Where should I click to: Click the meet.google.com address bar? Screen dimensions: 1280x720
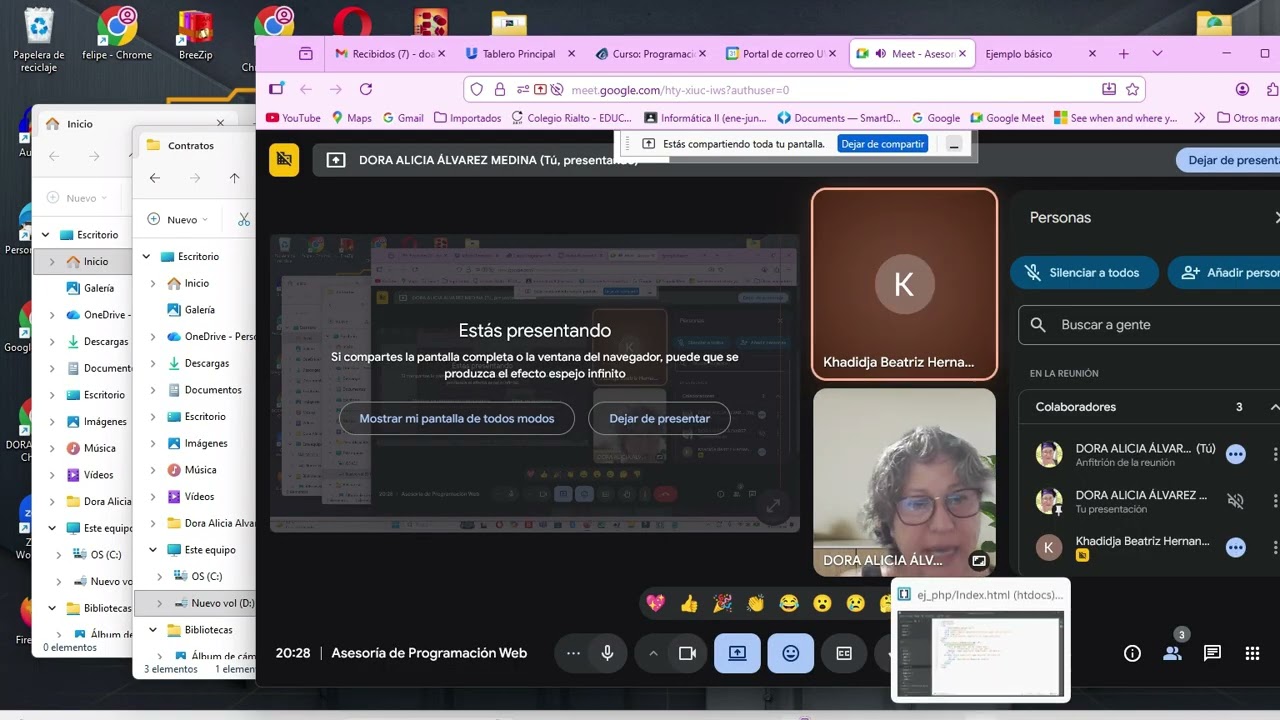pyautogui.click(x=805, y=89)
